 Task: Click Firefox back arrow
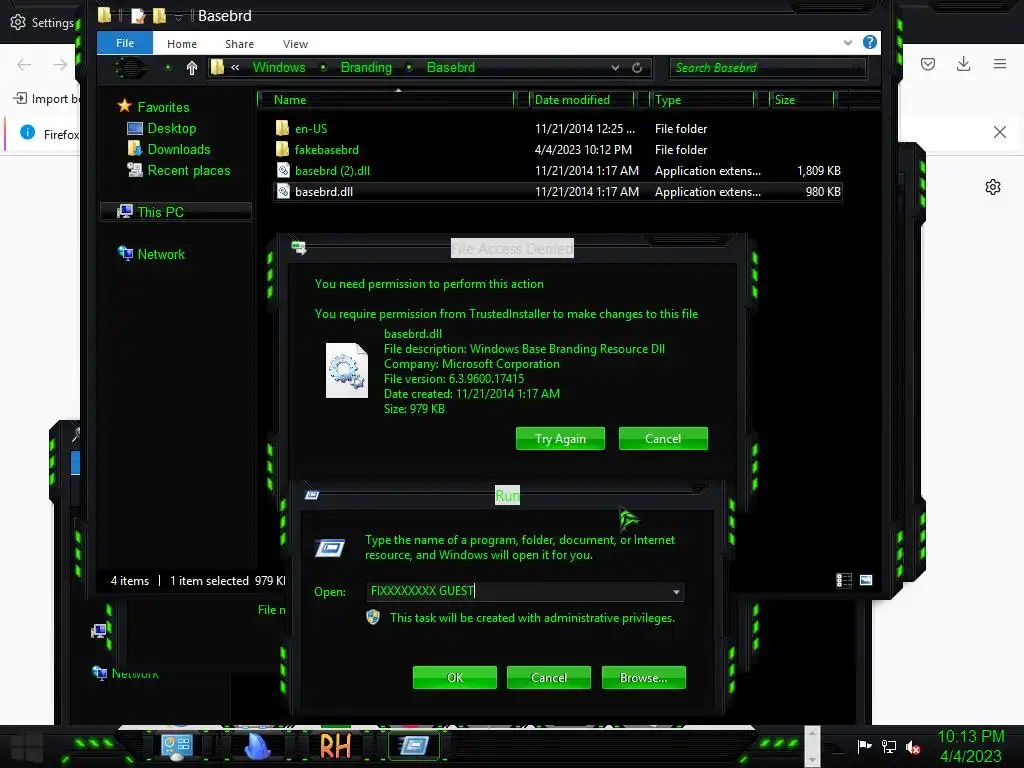[x=24, y=64]
